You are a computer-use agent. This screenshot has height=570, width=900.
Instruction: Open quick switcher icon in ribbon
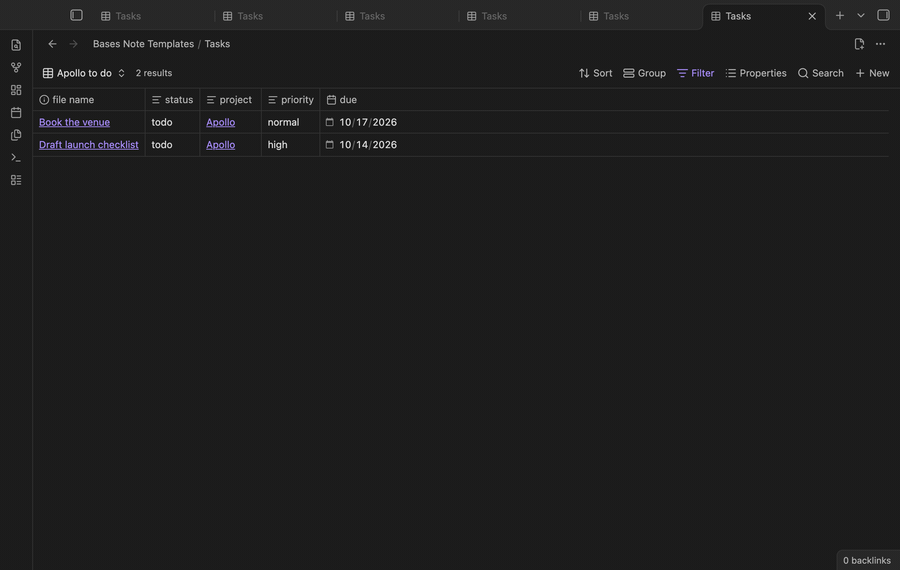click(16, 45)
